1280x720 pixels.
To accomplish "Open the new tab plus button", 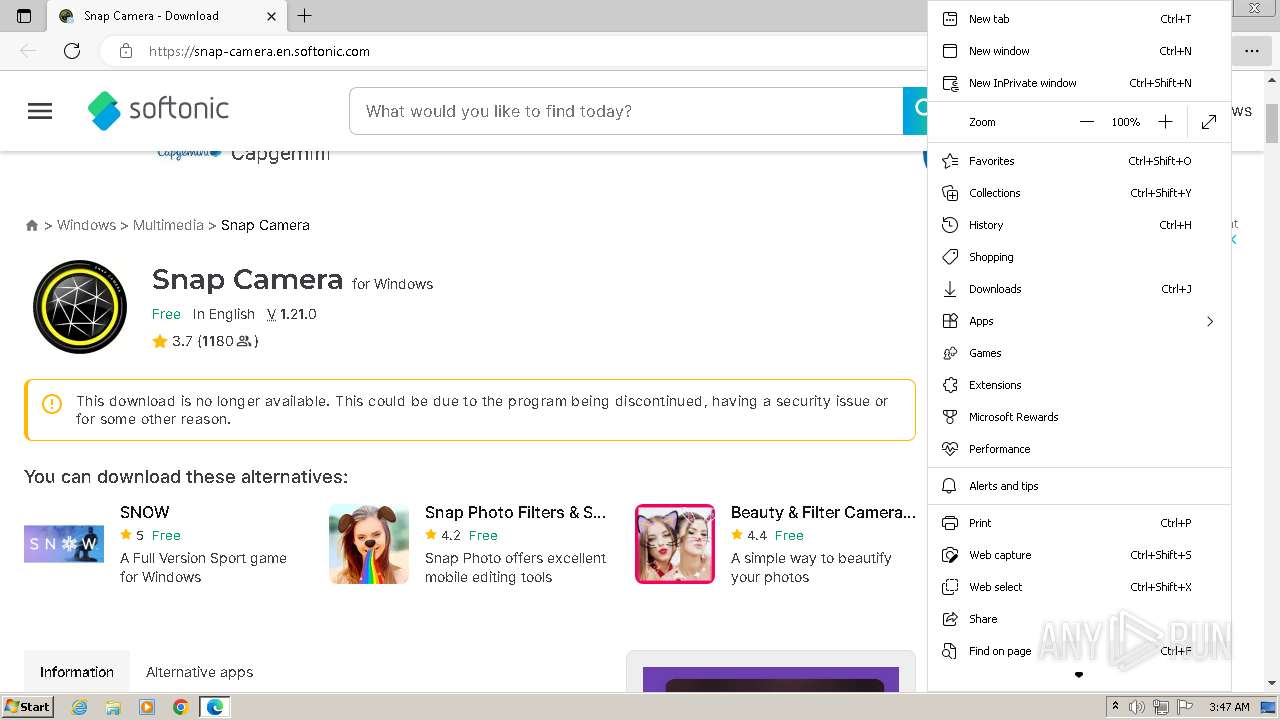I will coord(305,15).
